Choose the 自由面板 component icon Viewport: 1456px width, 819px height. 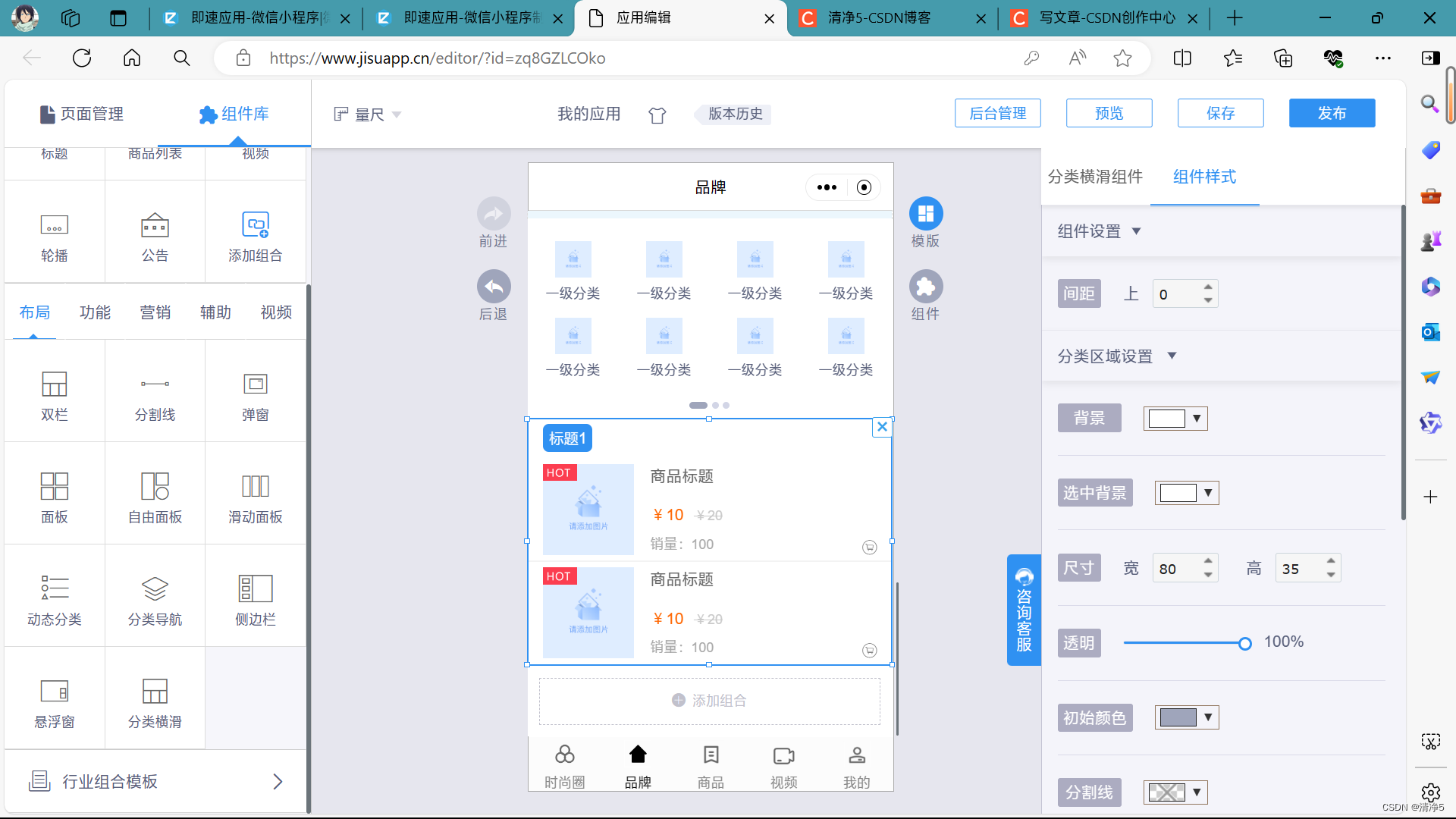(x=155, y=486)
